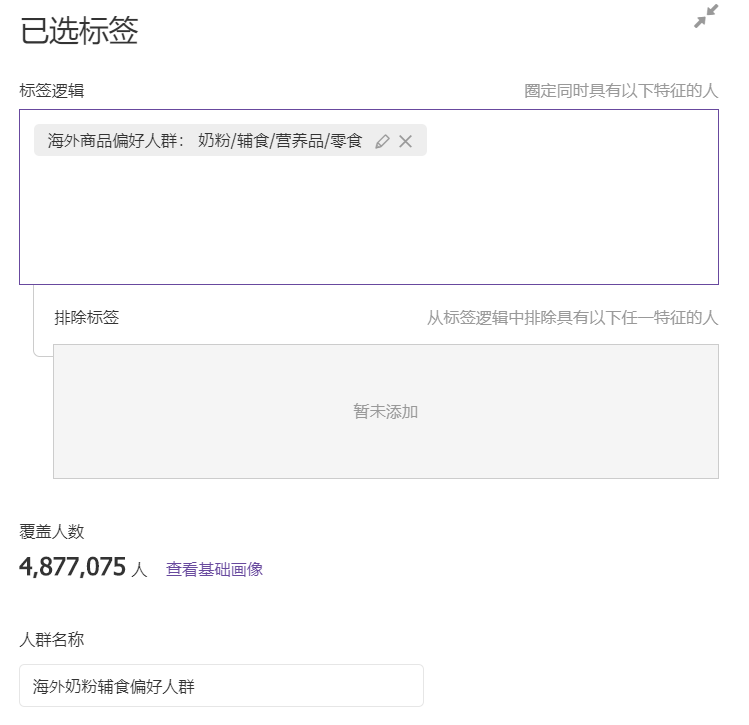Click the 排除标签 area showing 暂未添加
The height and width of the screenshot is (725, 749).
point(385,411)
